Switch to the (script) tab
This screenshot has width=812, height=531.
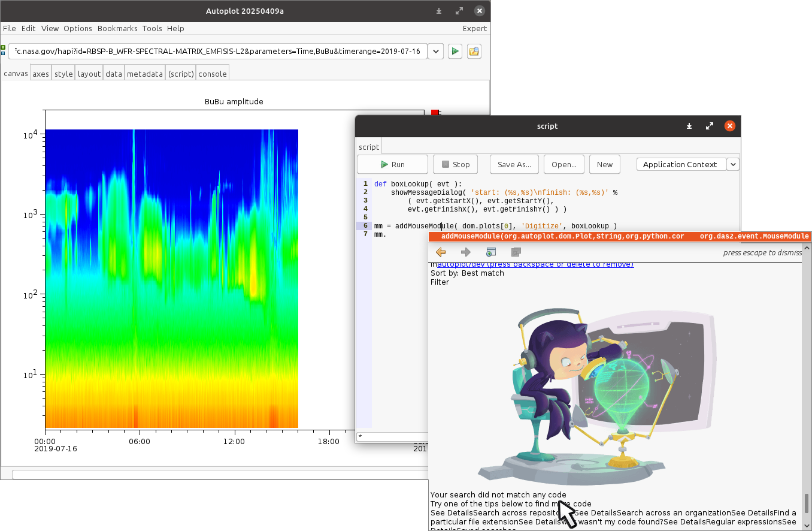click(181, 74)
